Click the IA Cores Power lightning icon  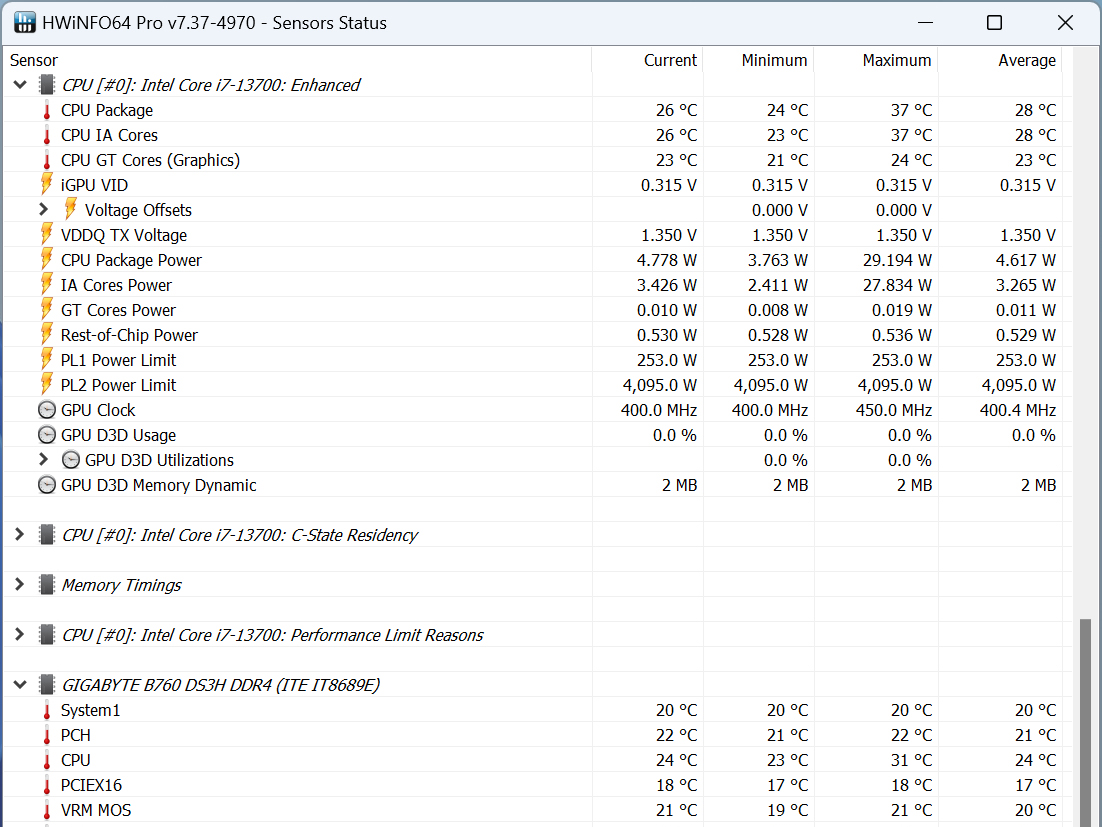click(x=47, y=285)
